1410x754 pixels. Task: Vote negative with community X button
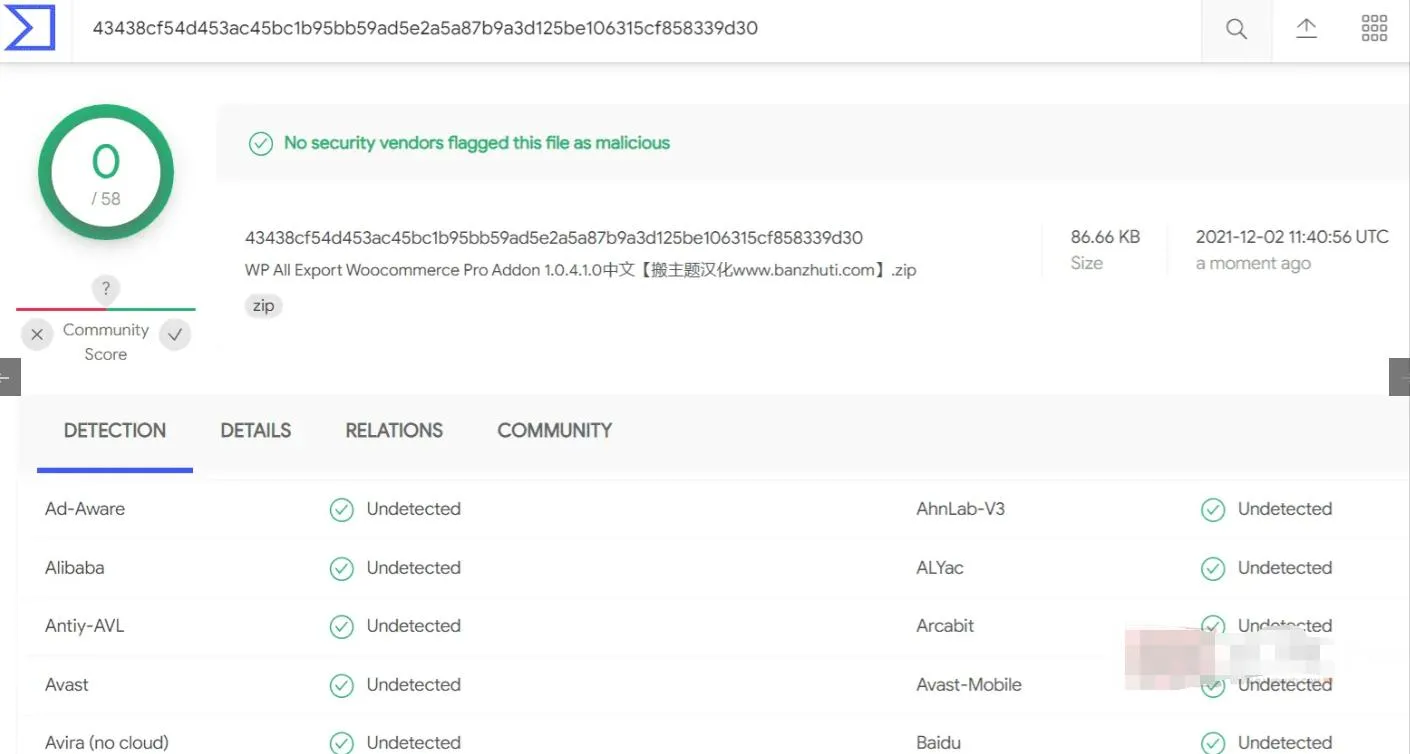coord(37,335)
